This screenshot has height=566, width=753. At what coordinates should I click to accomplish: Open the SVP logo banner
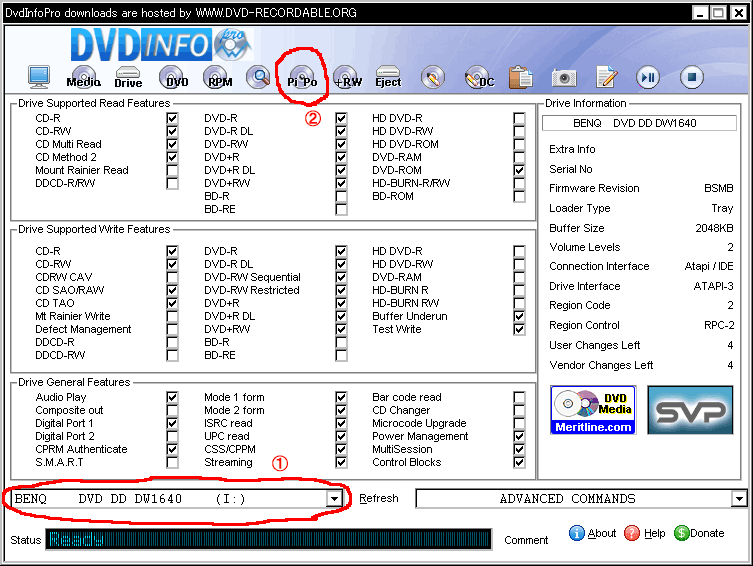click(x=690, y=410)
